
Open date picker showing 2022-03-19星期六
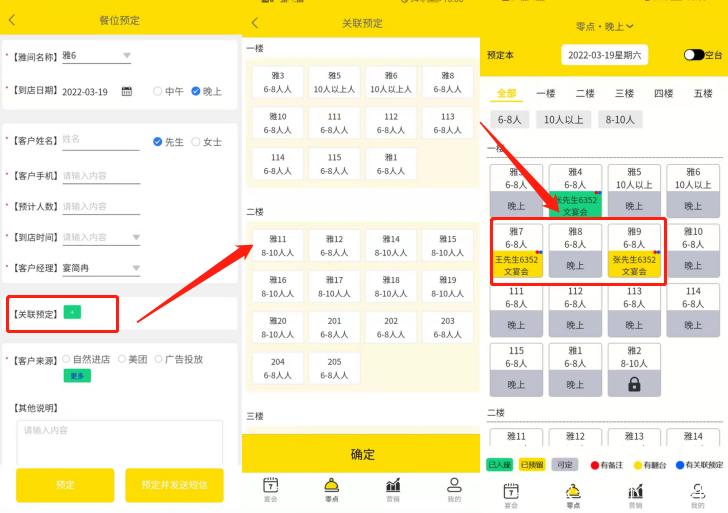tap(604, 55)
